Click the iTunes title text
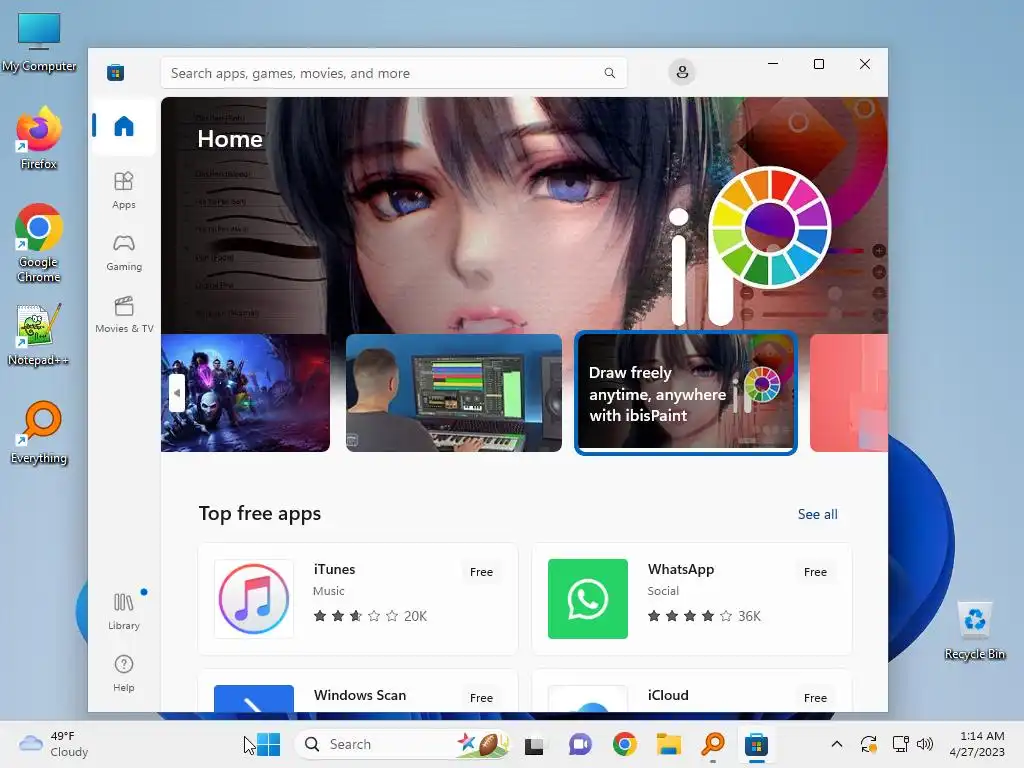The height and width of the screenshot is (768, 1024). click(x=334, y=569)
